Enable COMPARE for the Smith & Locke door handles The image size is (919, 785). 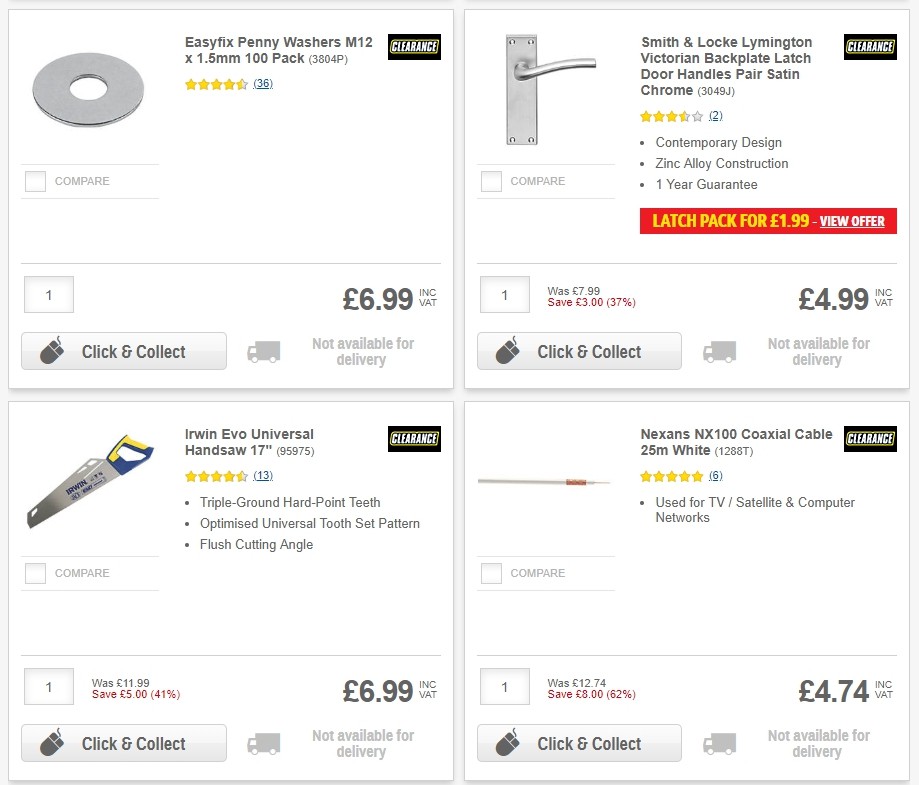[x=491, y=181]
